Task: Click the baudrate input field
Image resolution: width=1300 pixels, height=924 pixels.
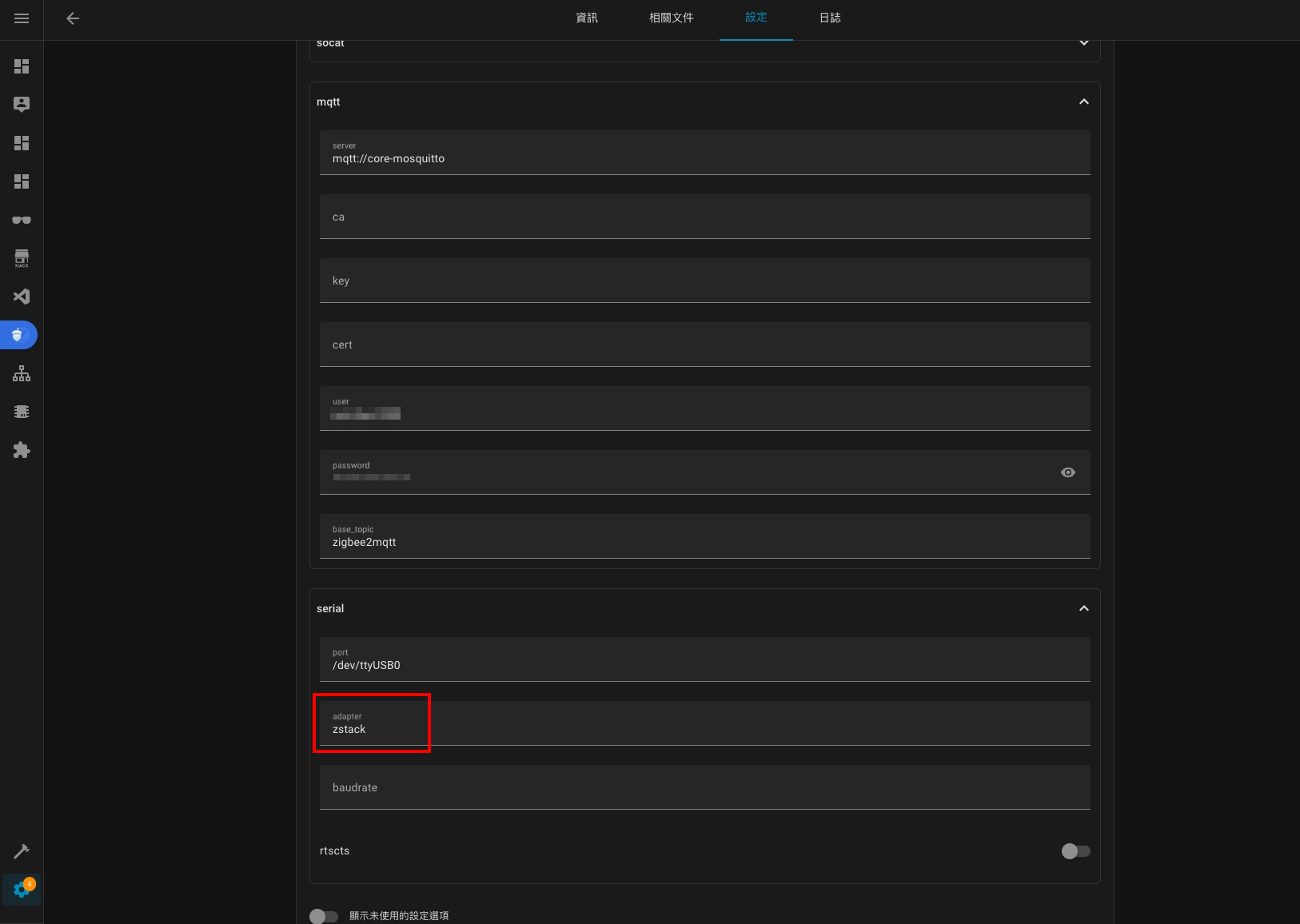Action: coord(704,787)
